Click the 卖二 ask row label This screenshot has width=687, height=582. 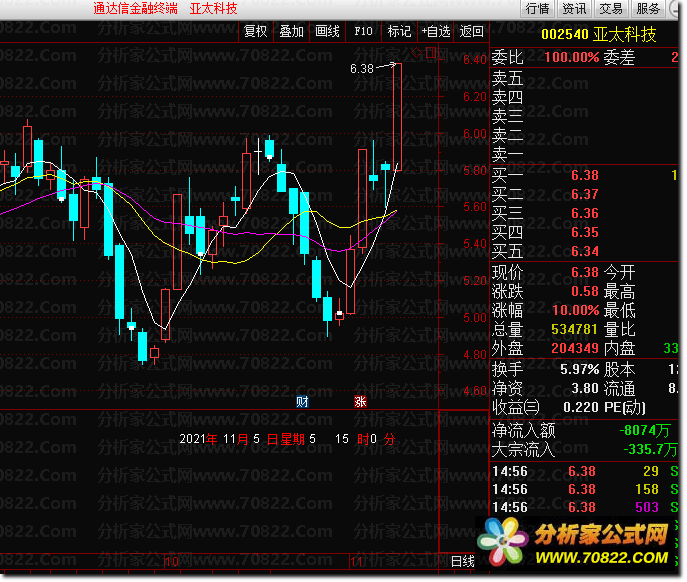tap(508, 135)
